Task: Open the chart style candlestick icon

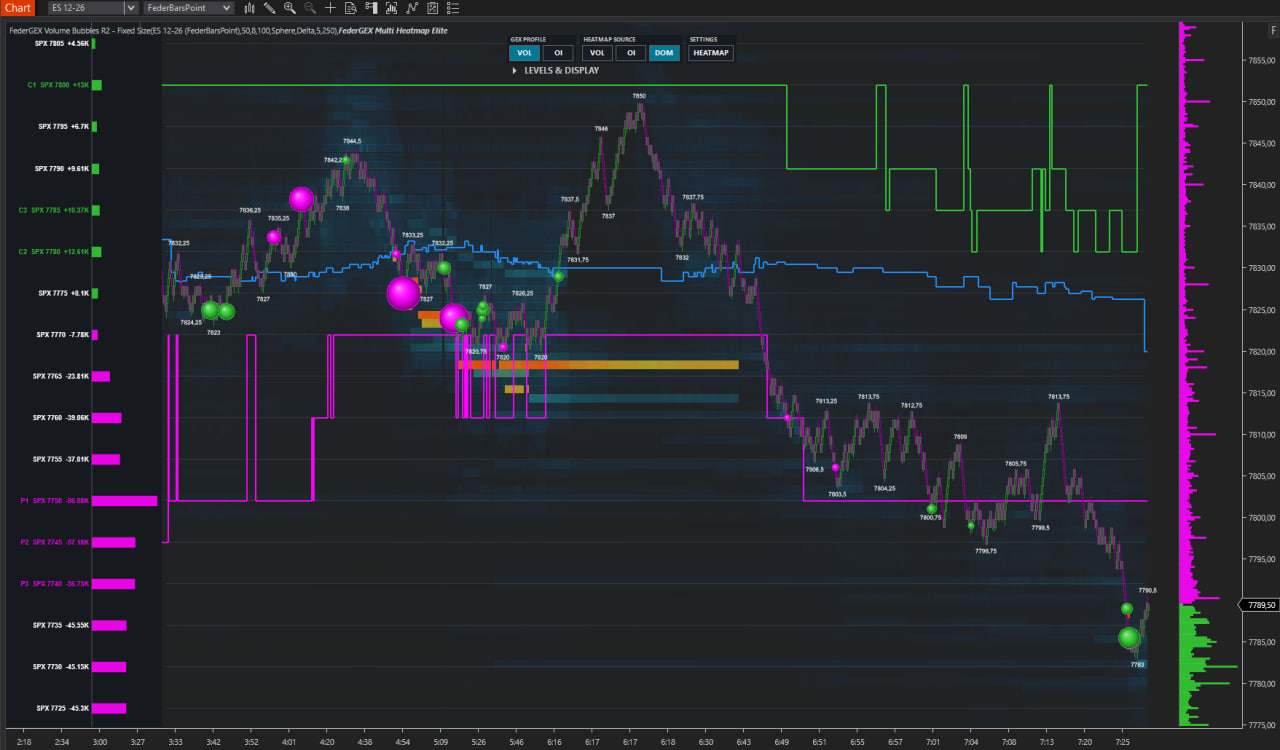Action: [250, 8]
